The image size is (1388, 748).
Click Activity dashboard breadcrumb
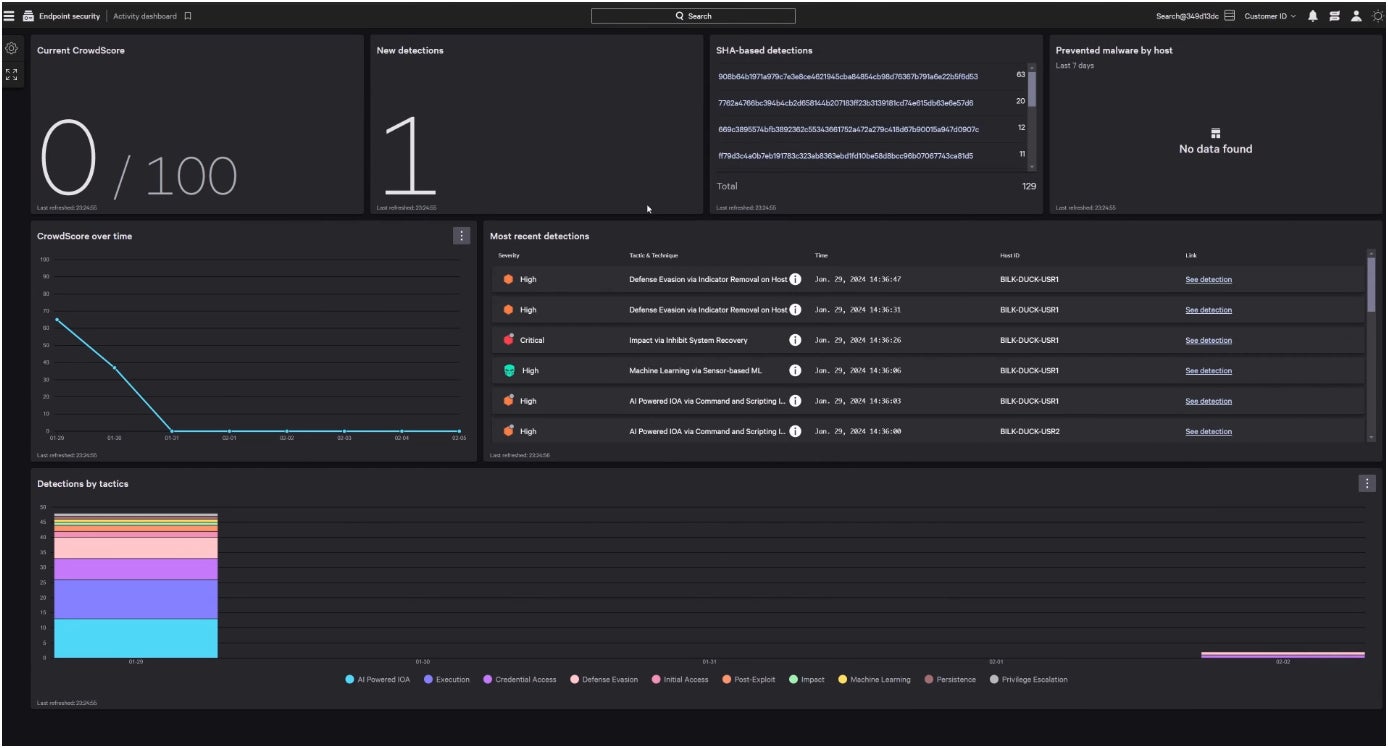(145, 16)
